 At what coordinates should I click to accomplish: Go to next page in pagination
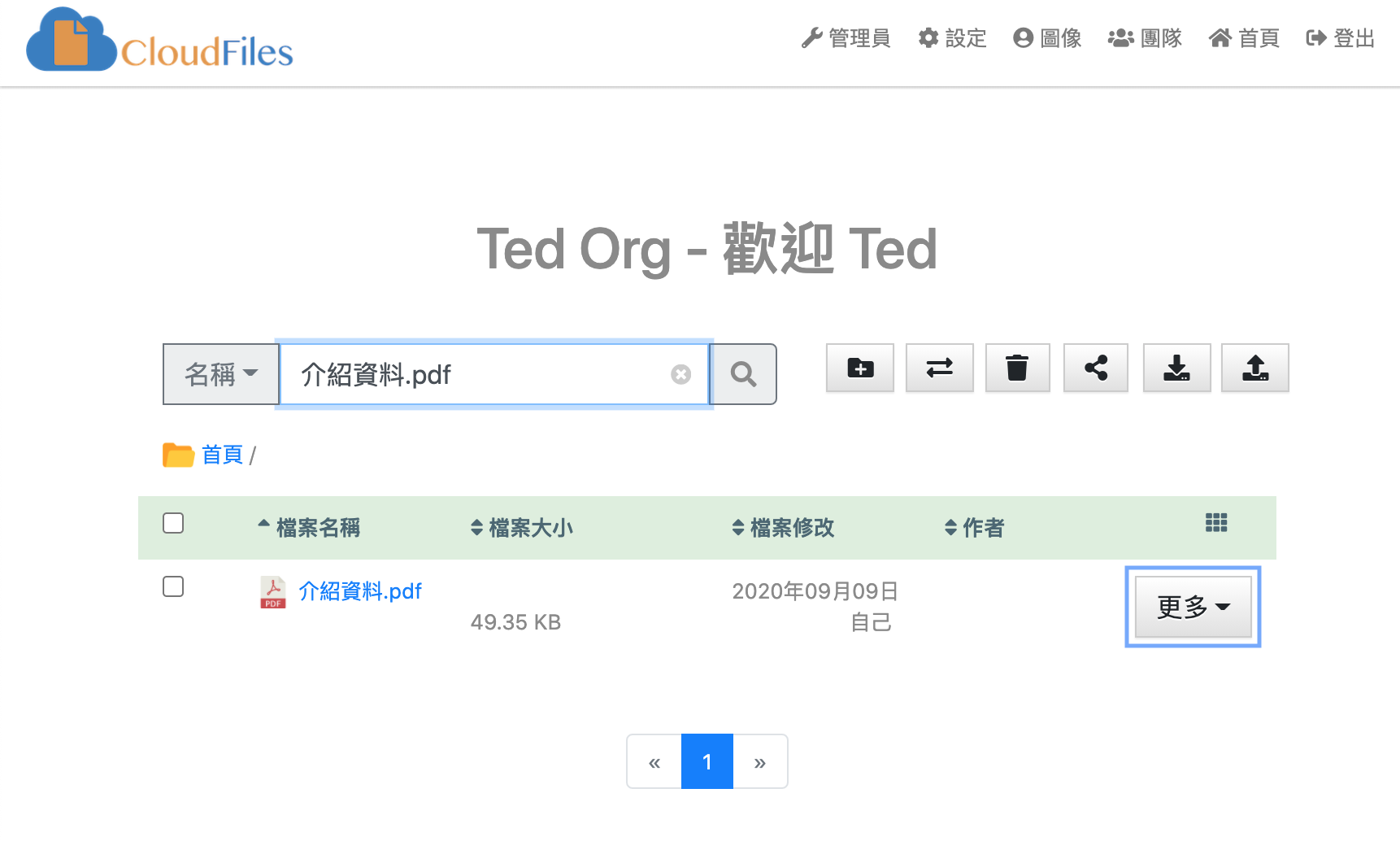pos(759,762)
